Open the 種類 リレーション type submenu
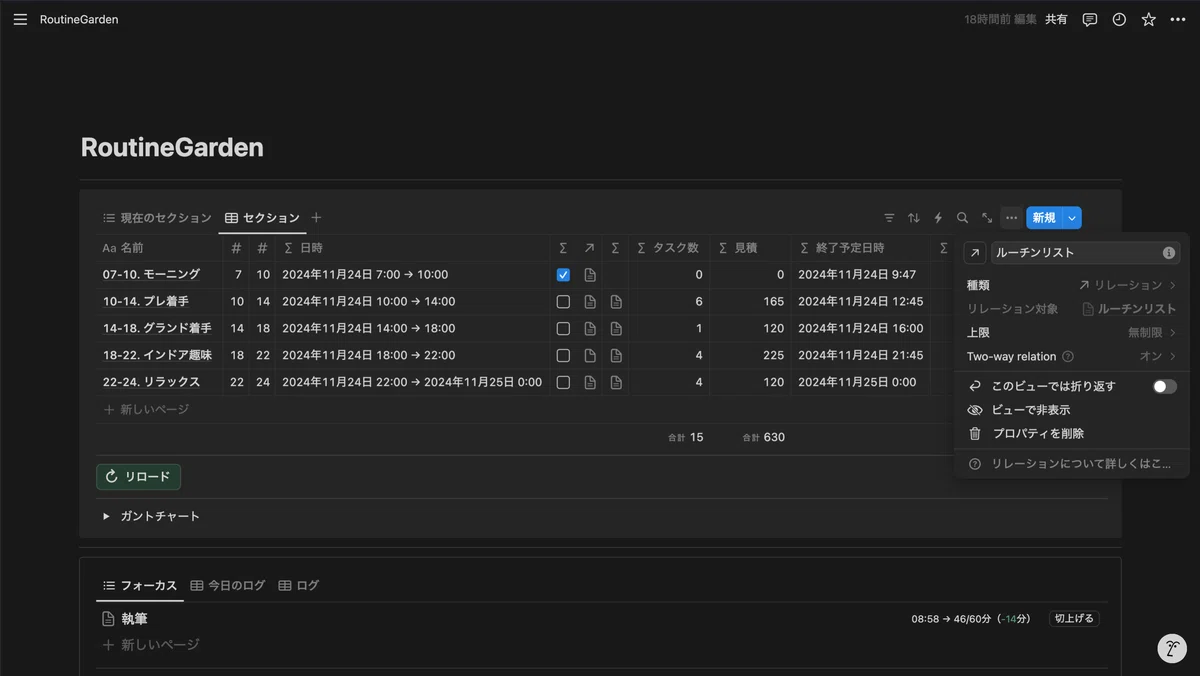 (x=1071, y=285)
